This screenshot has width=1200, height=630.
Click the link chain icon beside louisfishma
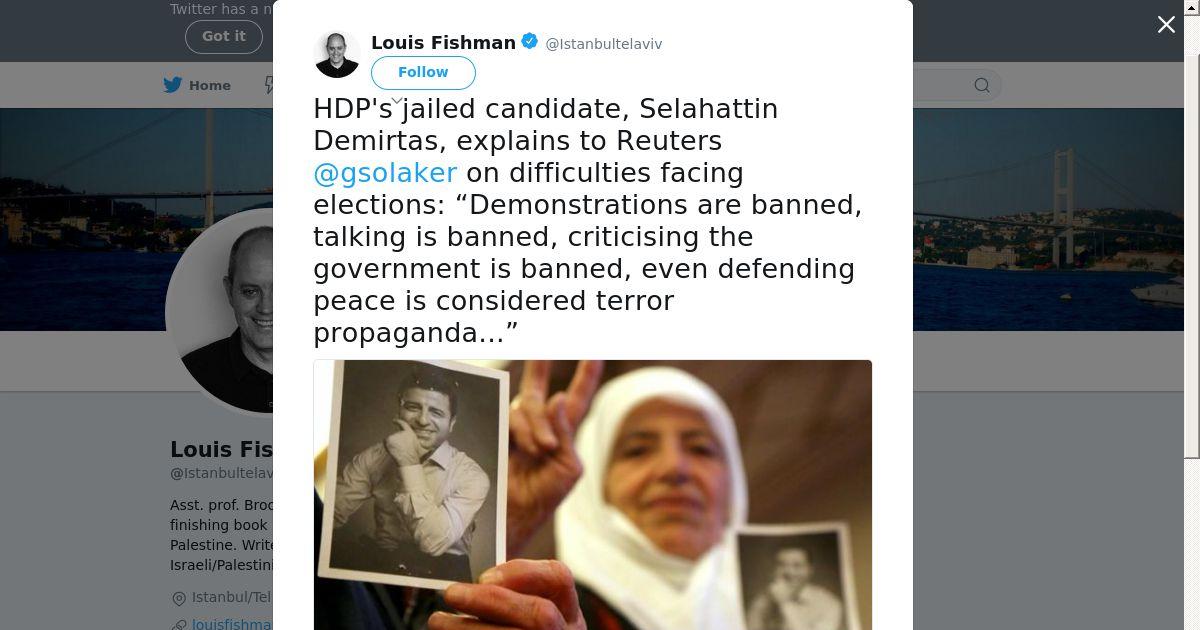click(x=179, y=624)
